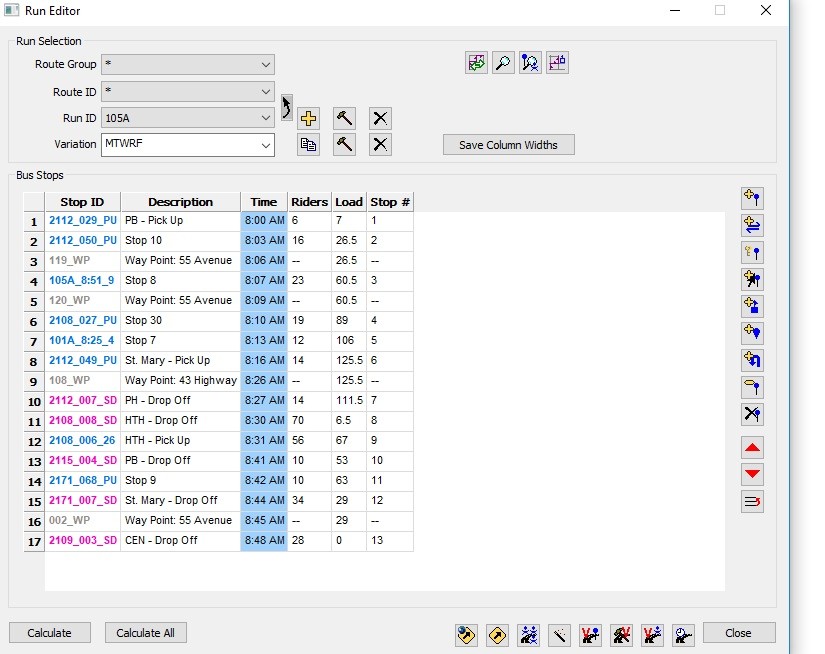Click the magic wand icon
This screenshot has width=825, height=654.
(x=559, y=635)
